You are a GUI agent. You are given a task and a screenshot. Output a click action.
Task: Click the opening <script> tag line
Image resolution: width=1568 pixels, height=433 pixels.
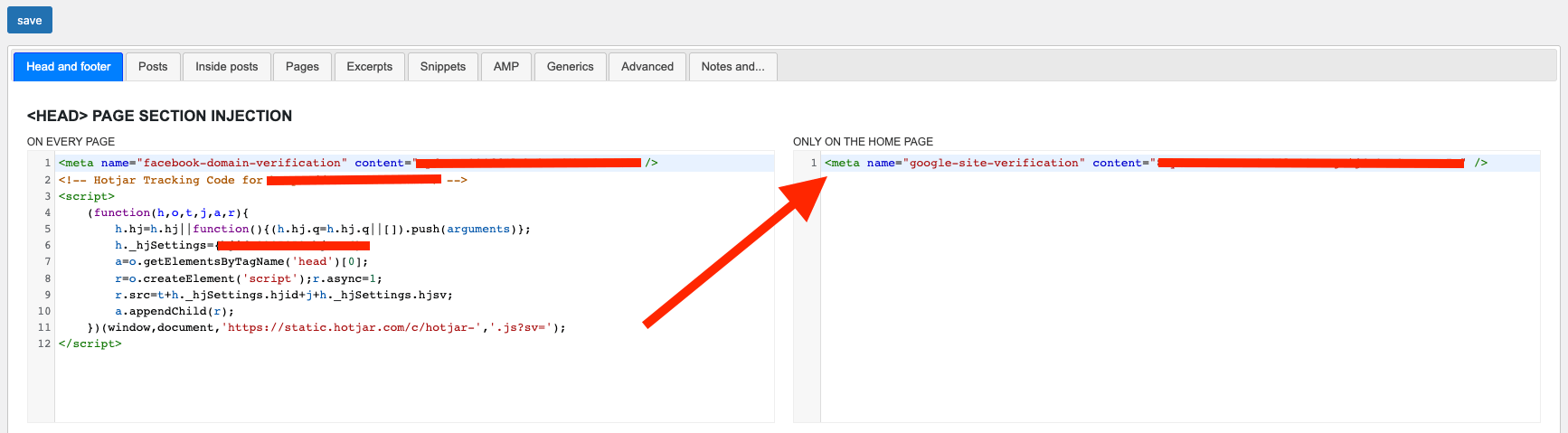tap(87, 196)
